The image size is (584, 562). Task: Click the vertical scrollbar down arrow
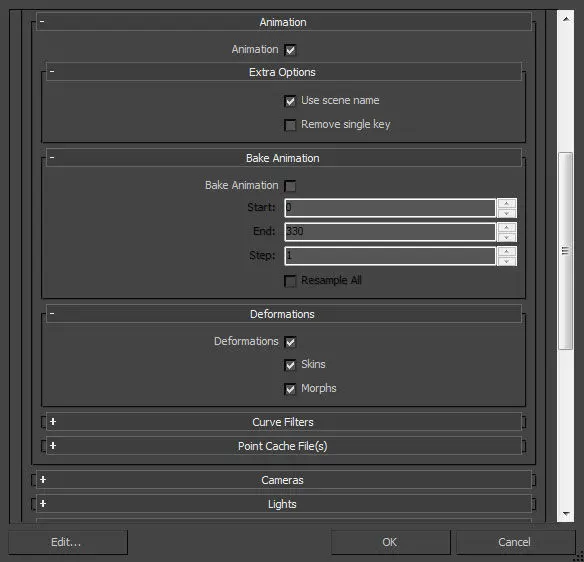[566, 514]
